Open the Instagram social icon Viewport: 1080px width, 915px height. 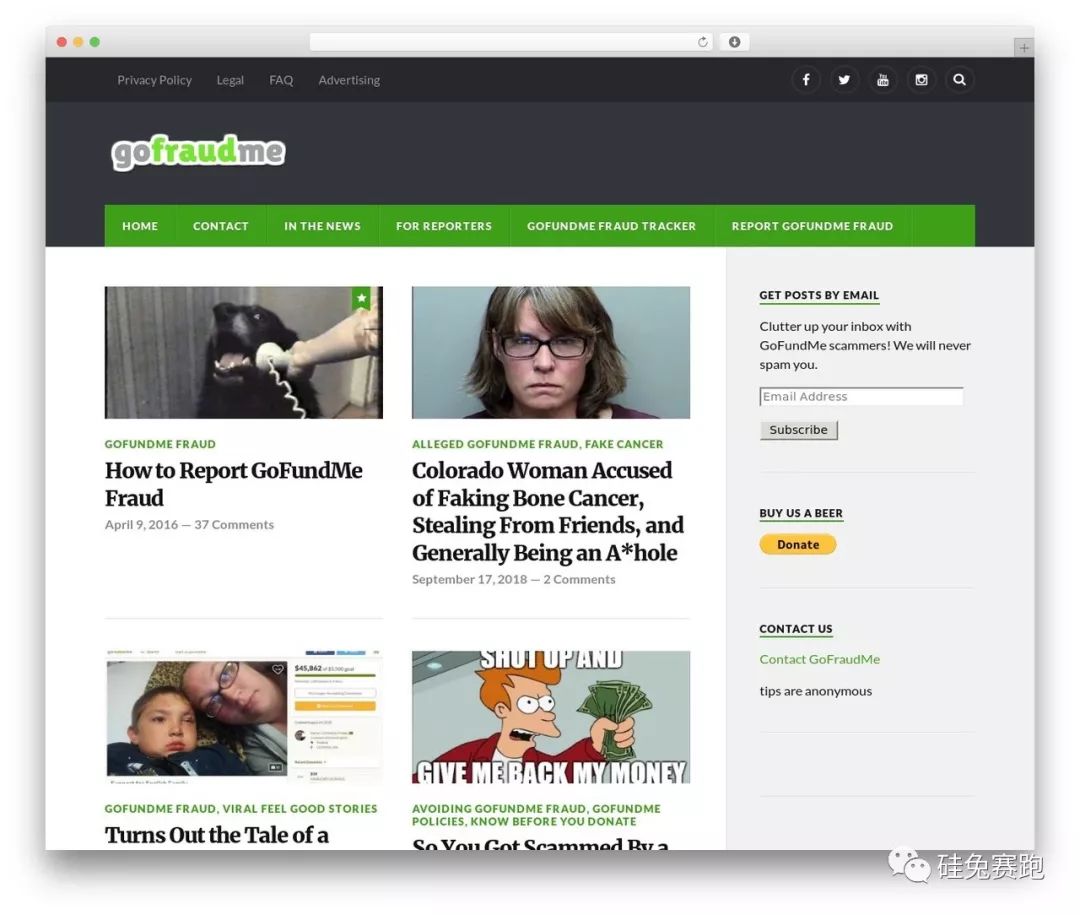pos(921,80)
